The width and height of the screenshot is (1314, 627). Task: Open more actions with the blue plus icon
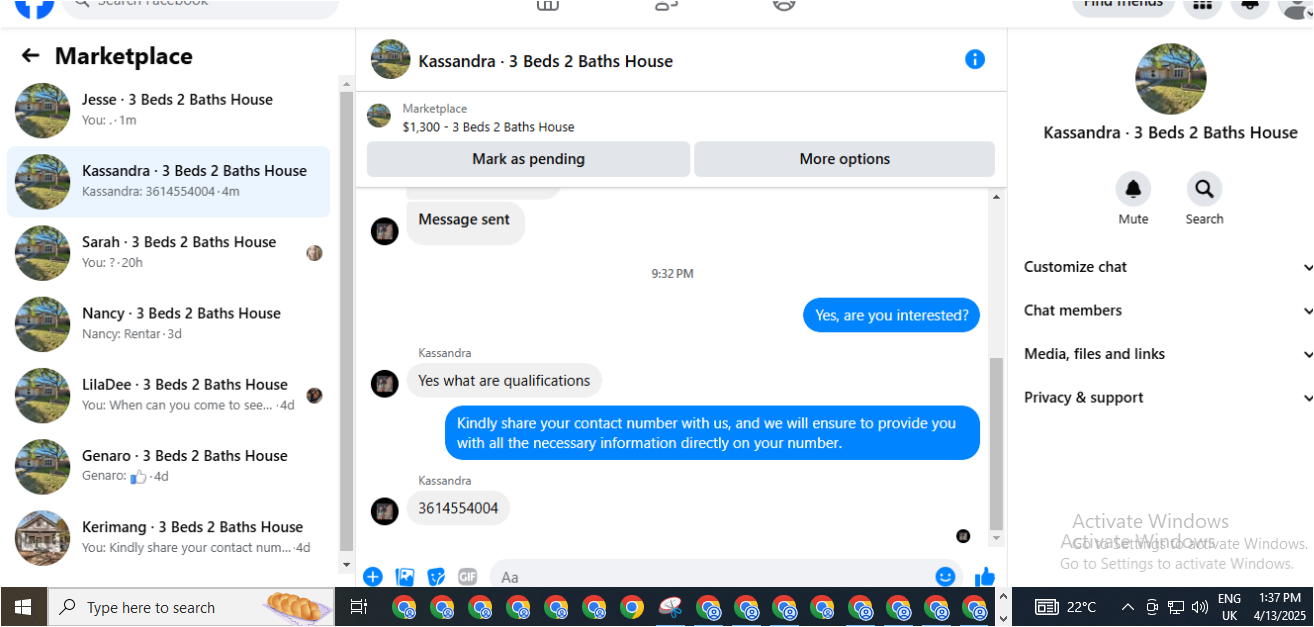373,577
